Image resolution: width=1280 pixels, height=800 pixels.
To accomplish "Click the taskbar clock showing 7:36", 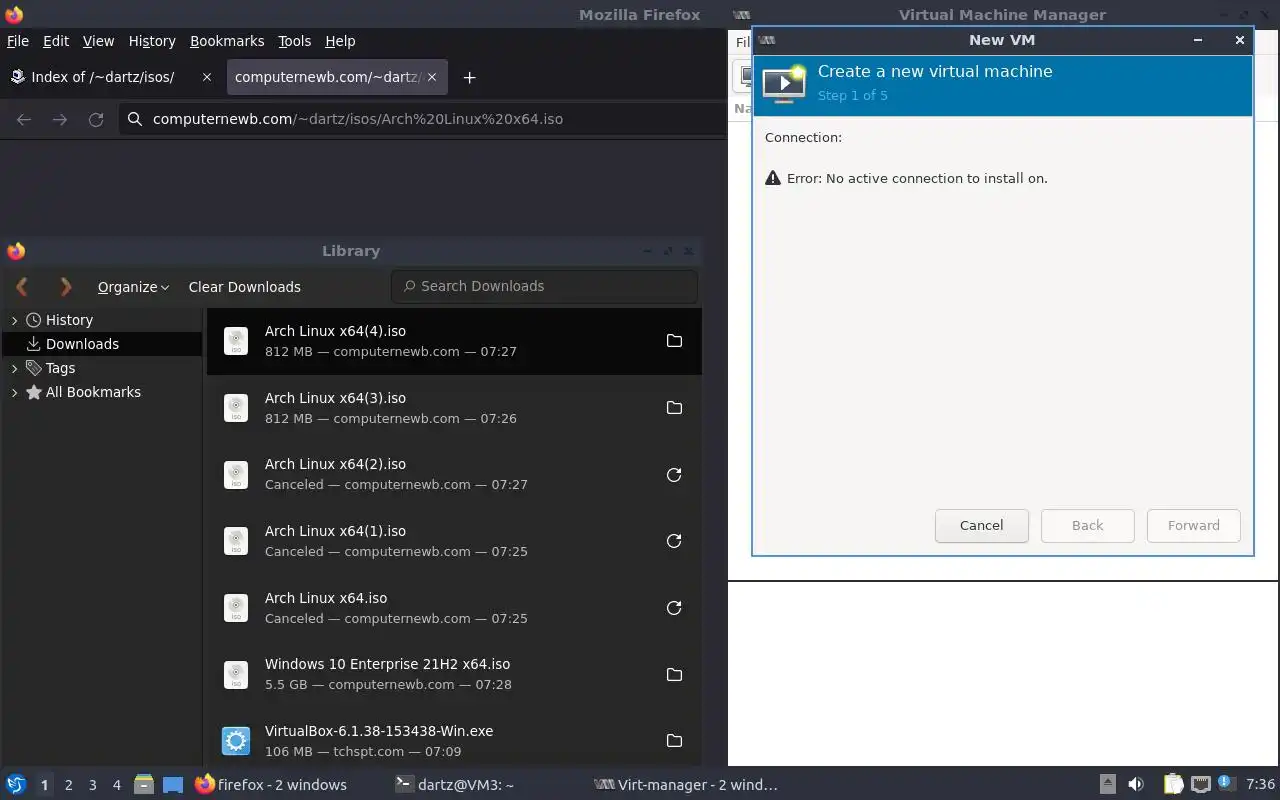I will (1260, 785).
